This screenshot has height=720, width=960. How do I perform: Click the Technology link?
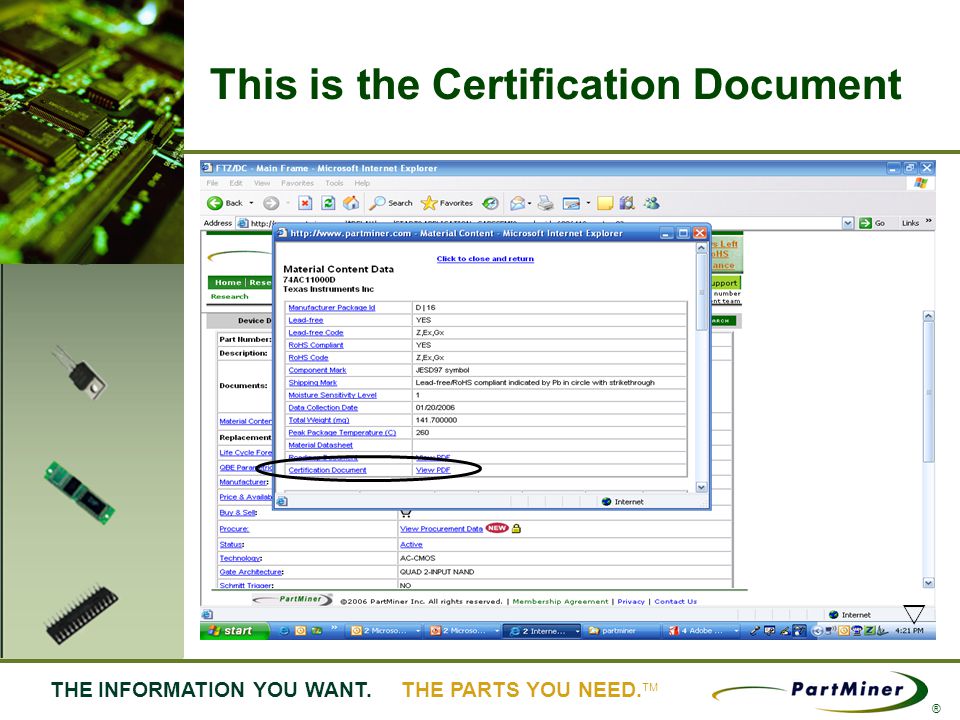239,558
